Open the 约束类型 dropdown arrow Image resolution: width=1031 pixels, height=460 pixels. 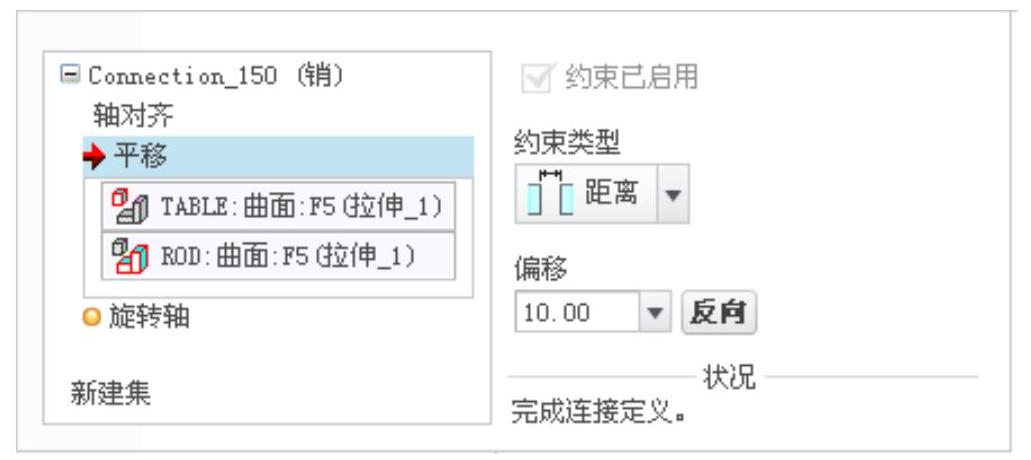(x=673, y=195)
